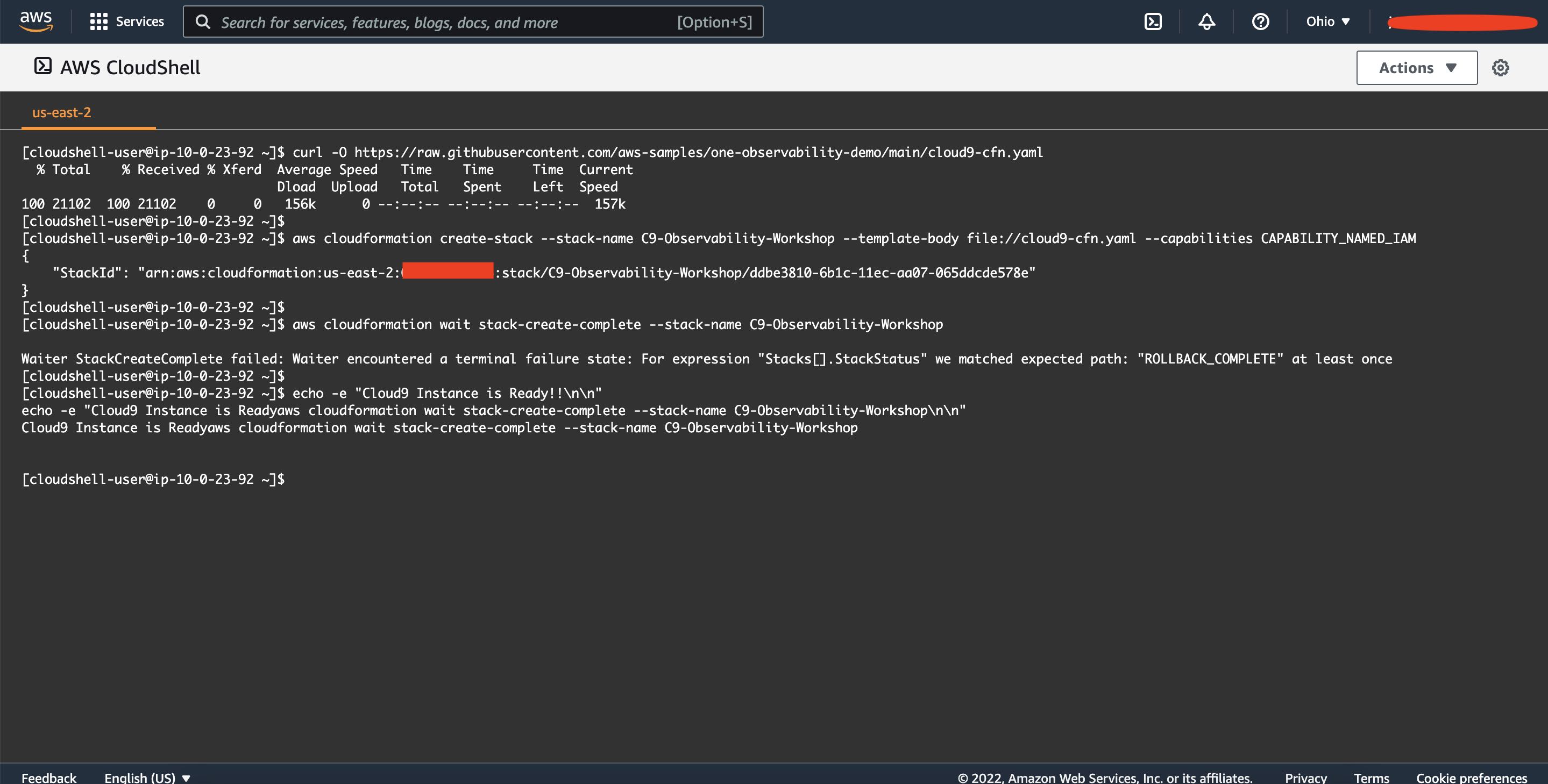The image size is (1548, 784).
Task: Open the Services grid menu icon
Action: click(98, 22)
